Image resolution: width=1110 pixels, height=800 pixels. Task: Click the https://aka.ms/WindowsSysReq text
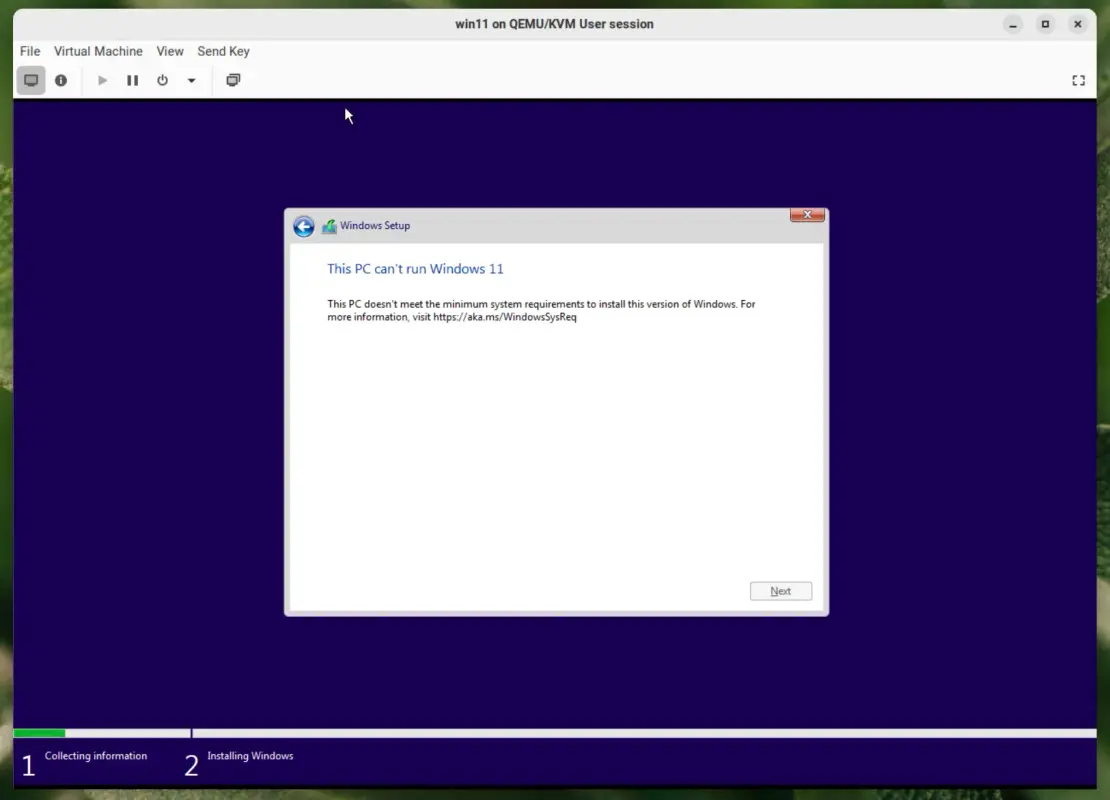(505, 317)
